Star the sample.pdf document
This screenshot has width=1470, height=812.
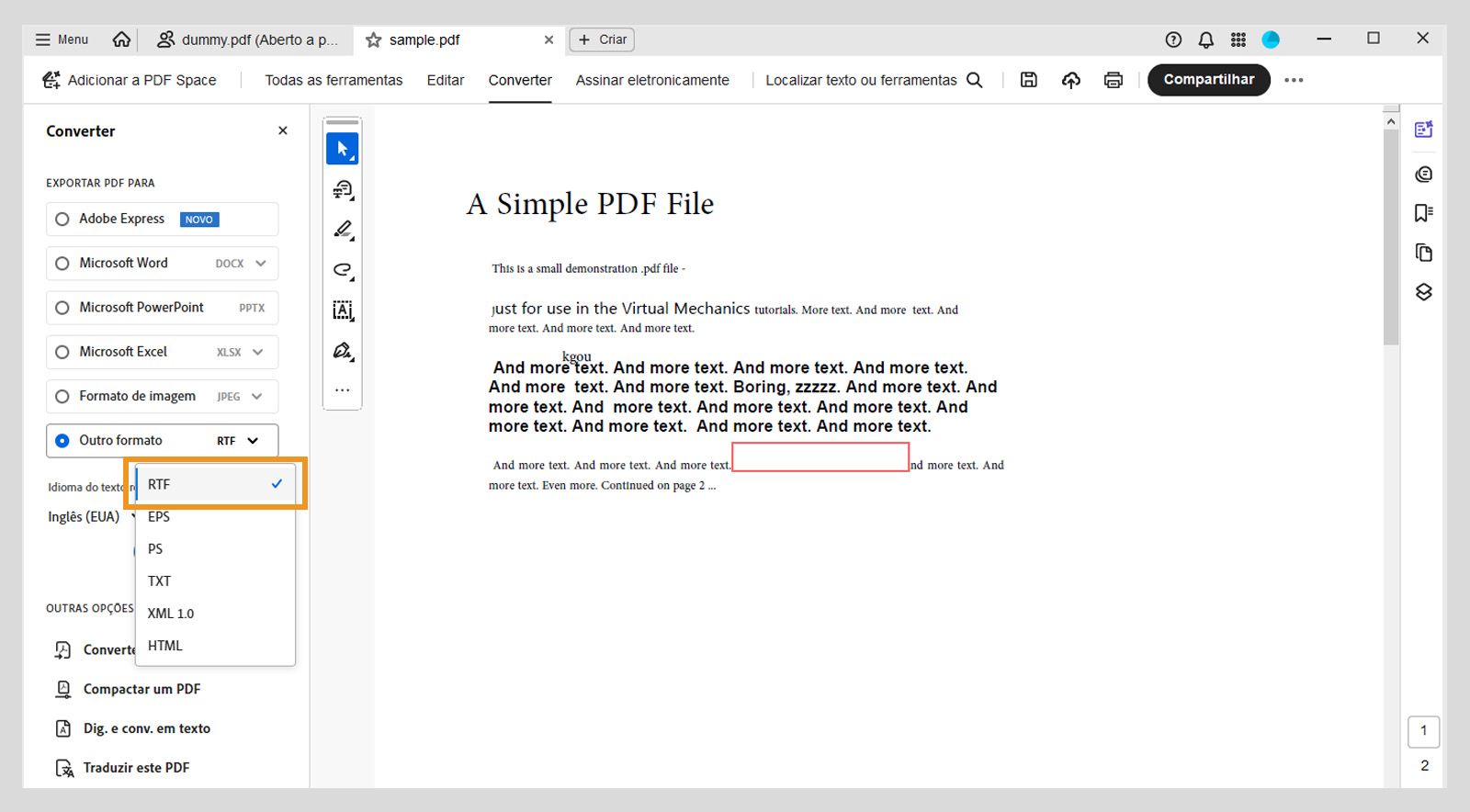pos(373,39)
